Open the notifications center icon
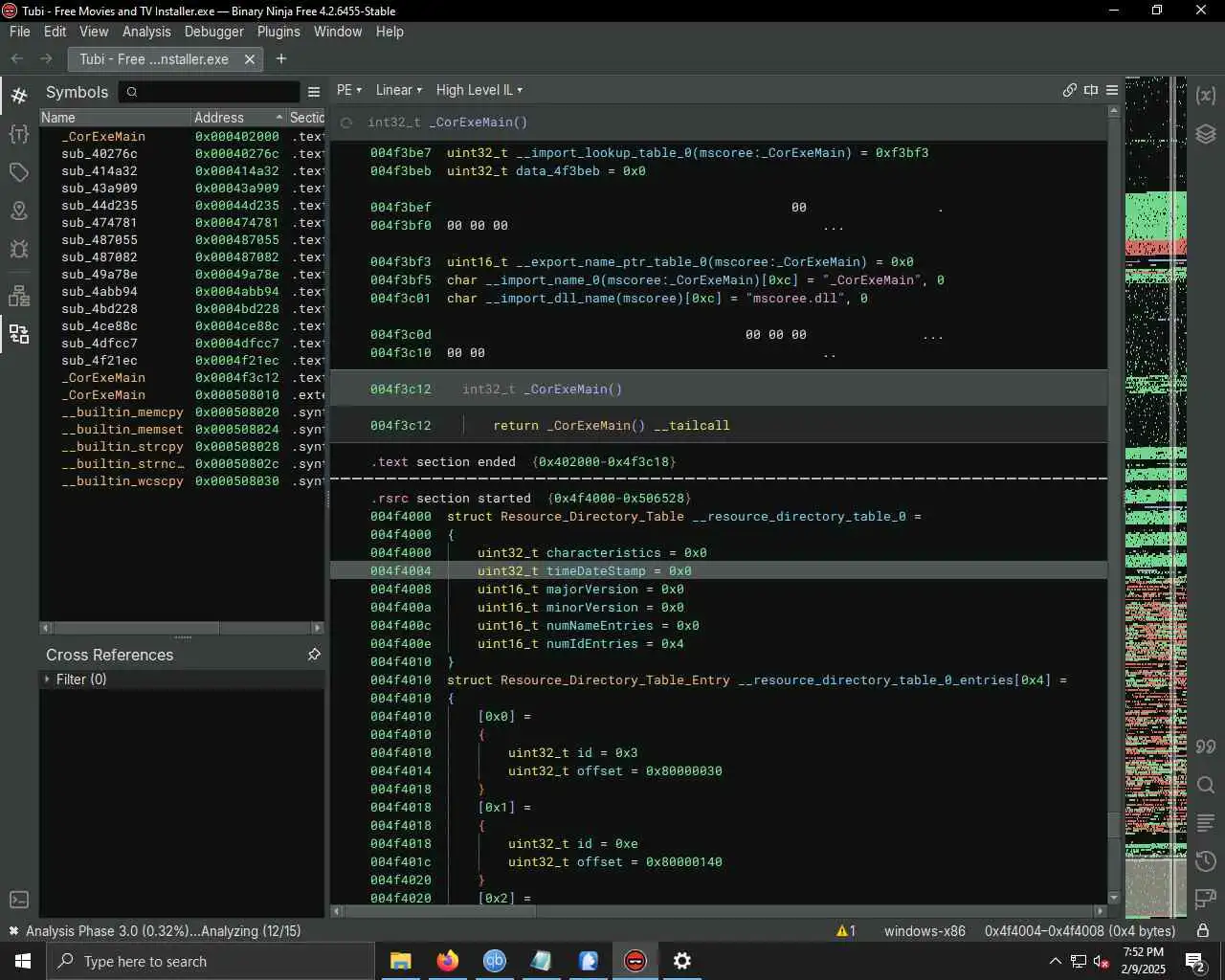This screenshot has width=1225, height=980. pyautogui.click(x=1195, y=961)
